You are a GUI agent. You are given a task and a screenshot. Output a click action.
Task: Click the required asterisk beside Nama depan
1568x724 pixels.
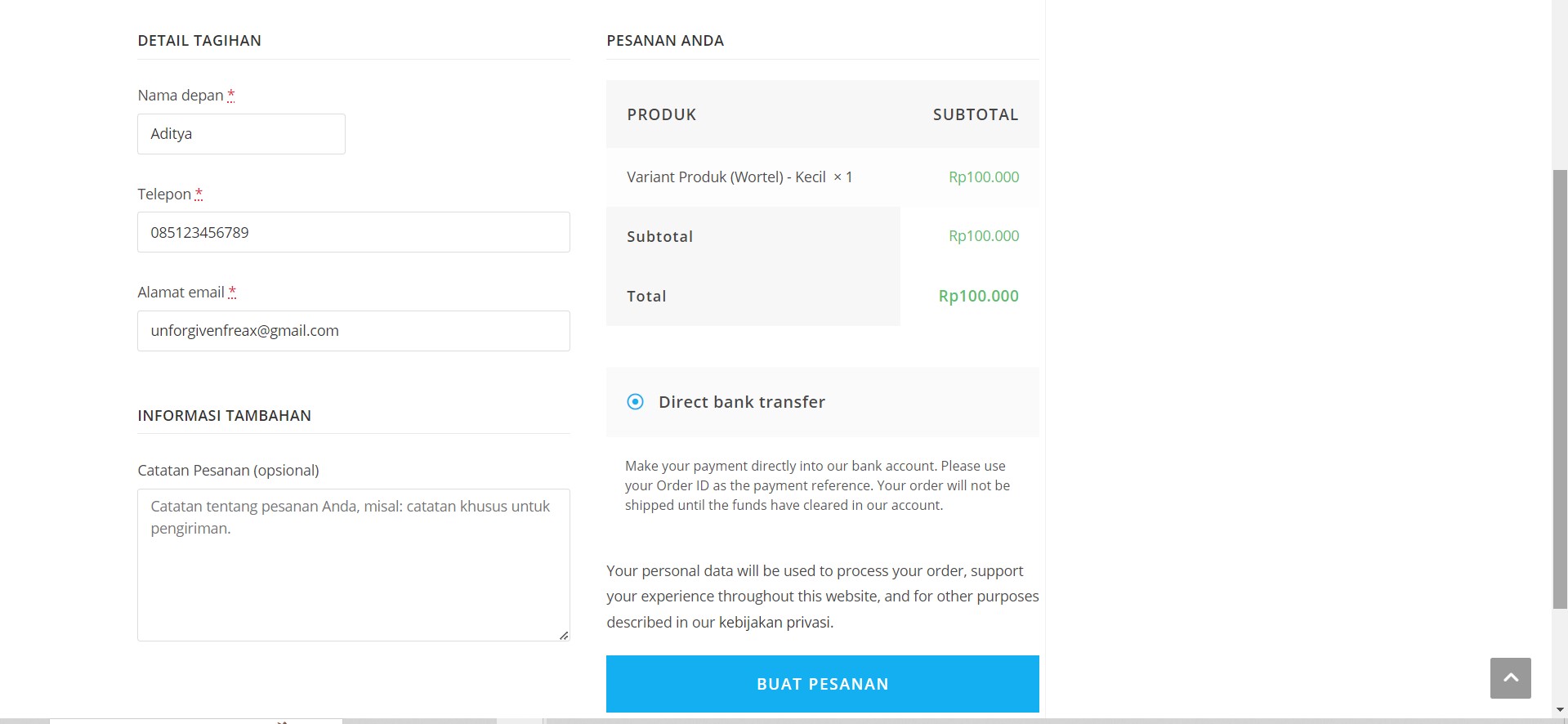231,95
